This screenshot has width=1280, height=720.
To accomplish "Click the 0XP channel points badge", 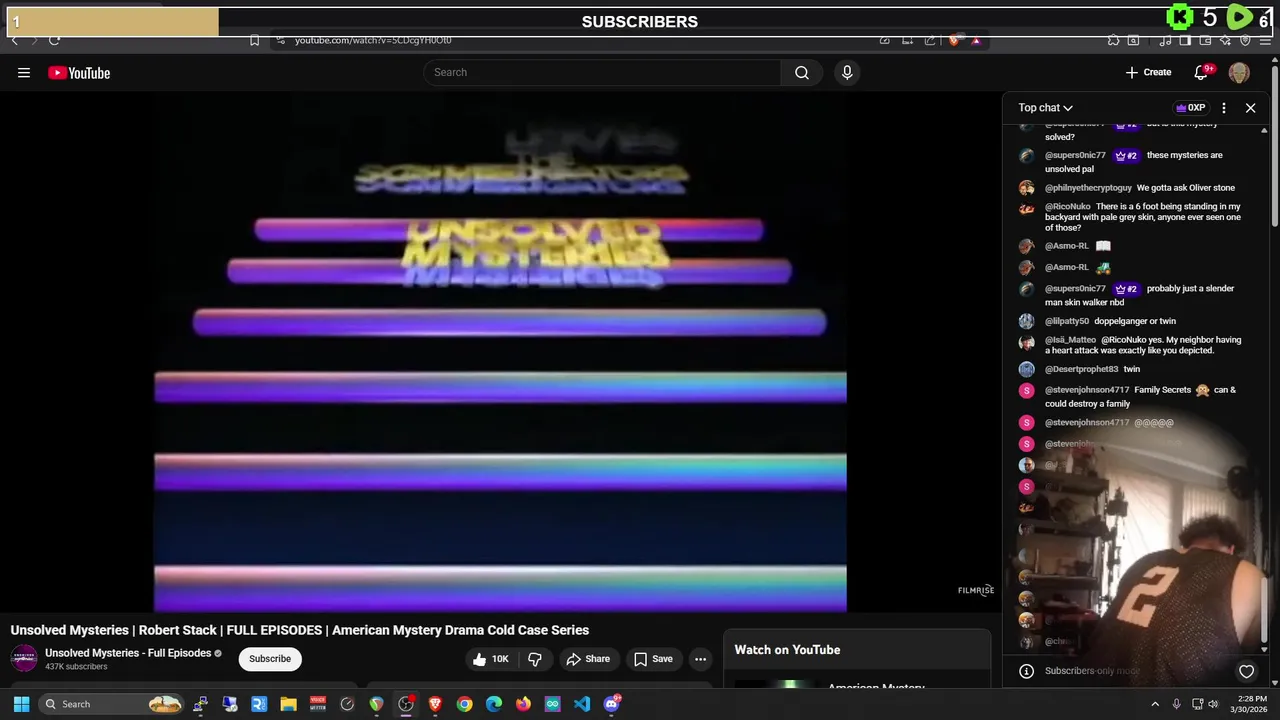I will tap(1190, 108).
